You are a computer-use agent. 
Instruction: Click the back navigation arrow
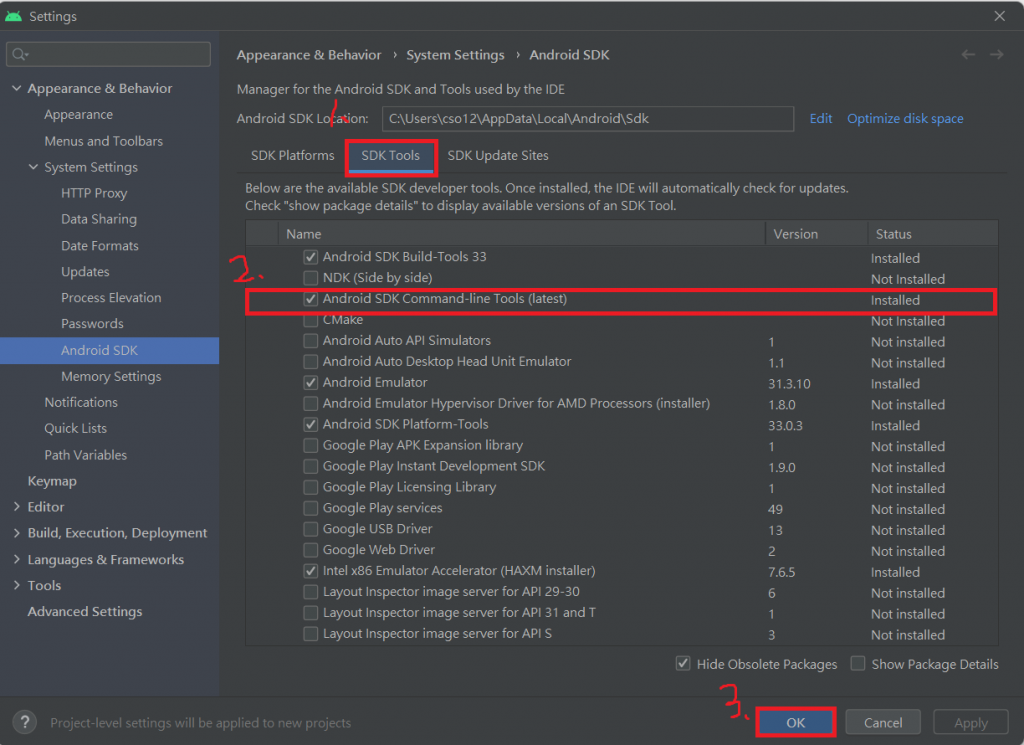[x=968, y=55]
